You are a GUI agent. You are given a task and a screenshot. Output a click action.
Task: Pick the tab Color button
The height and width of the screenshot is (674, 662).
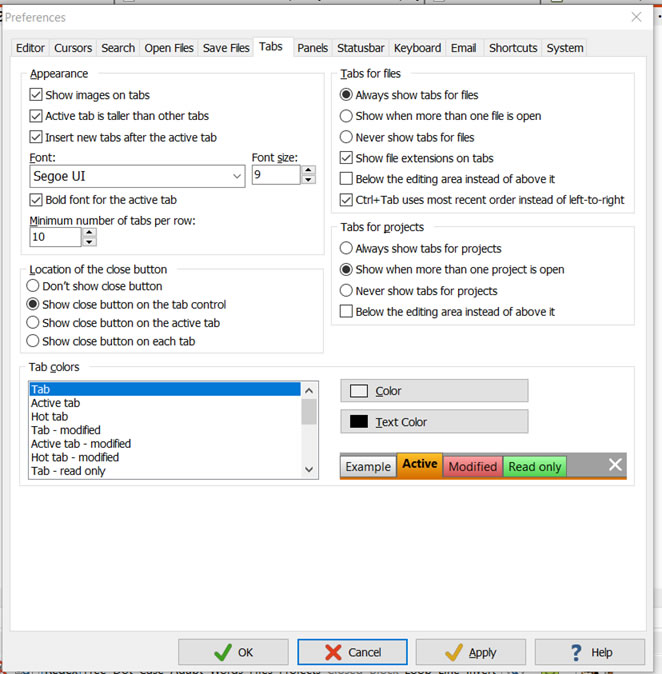point(434,391)
